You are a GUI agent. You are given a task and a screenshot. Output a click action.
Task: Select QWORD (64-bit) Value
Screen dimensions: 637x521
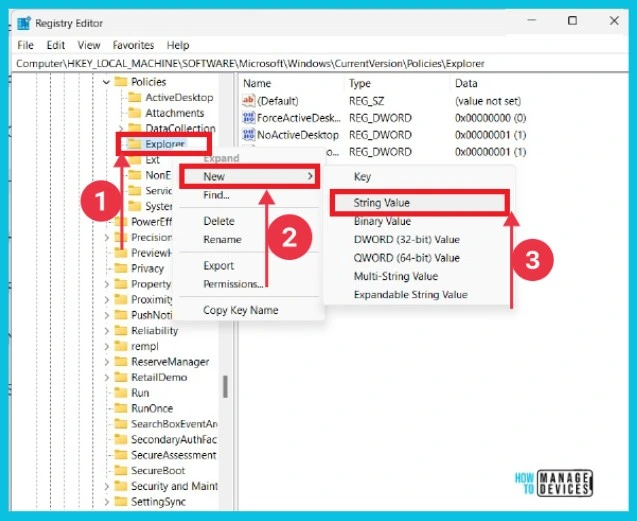click(407, 258)
